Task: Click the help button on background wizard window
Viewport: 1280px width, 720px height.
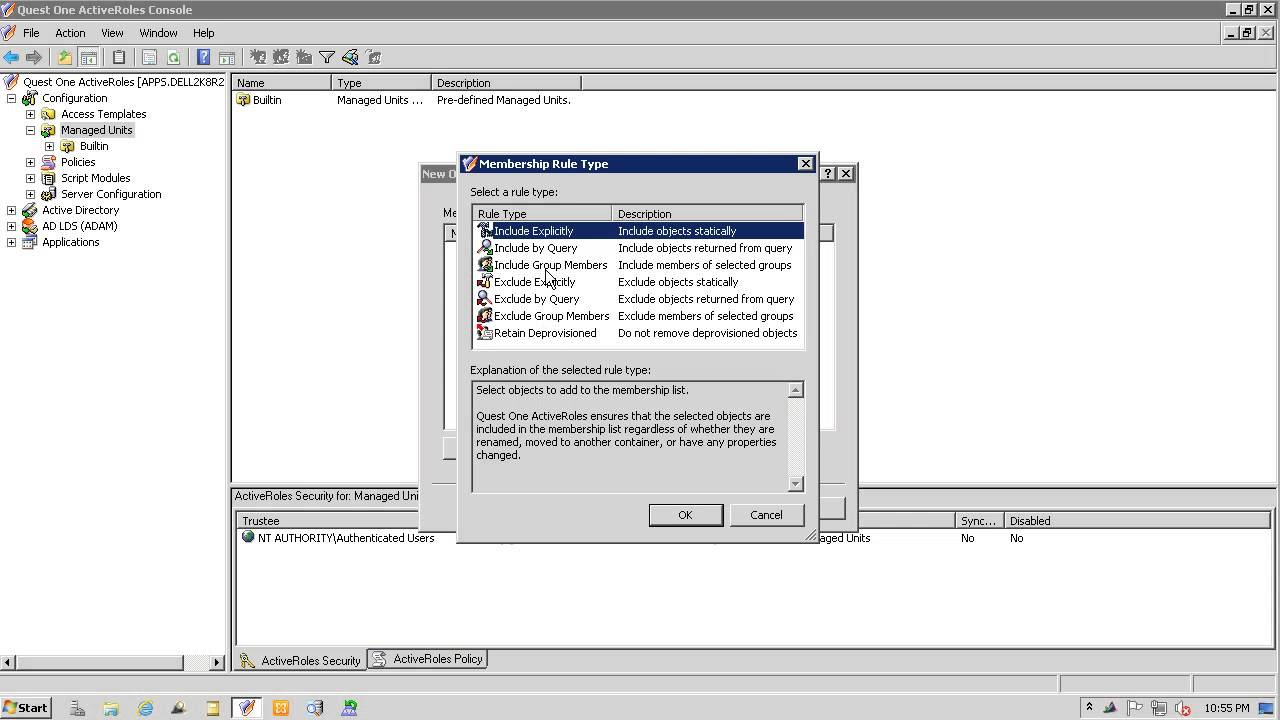Action: (827, 173)
